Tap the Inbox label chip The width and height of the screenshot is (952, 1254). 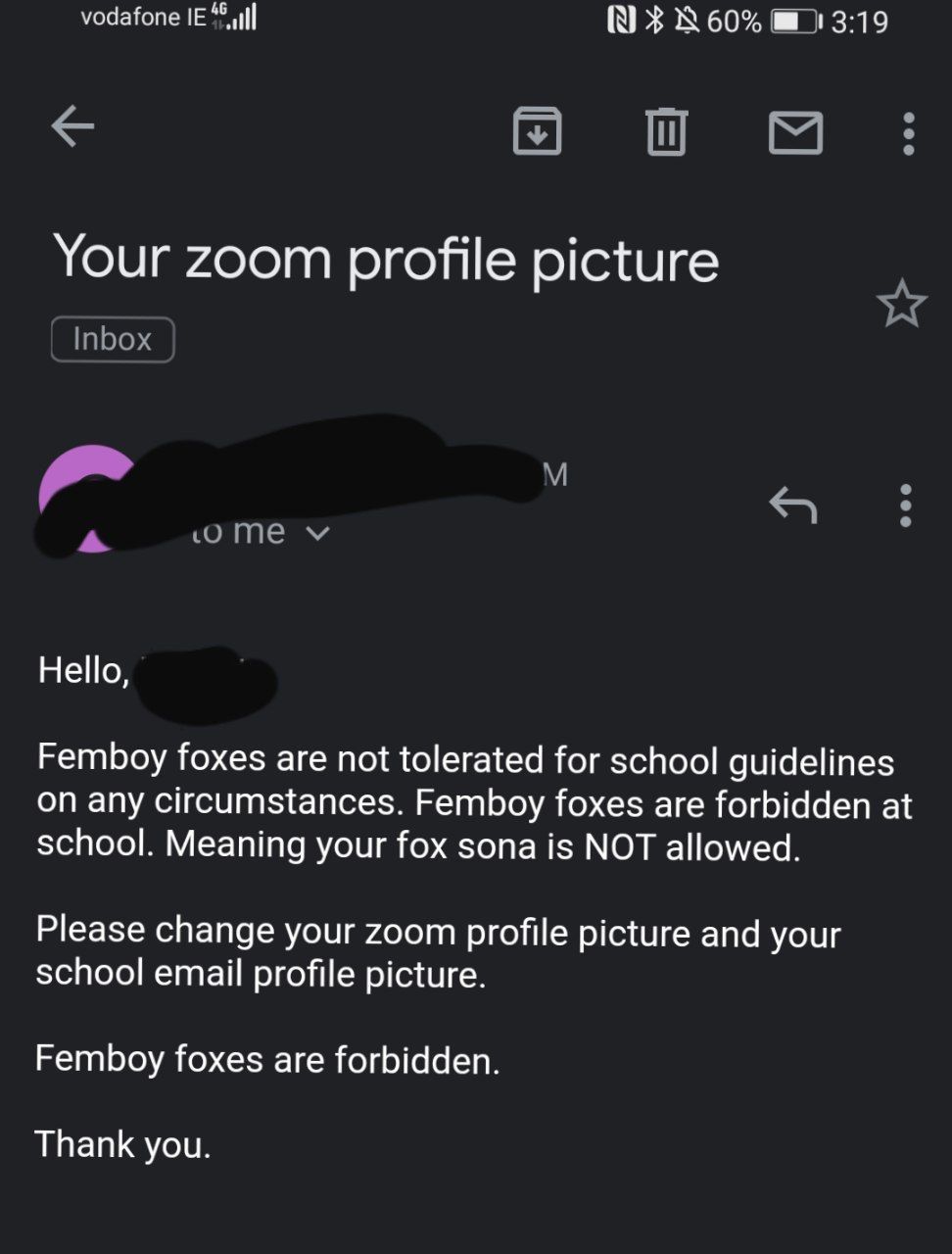click(x=113, y=340)
